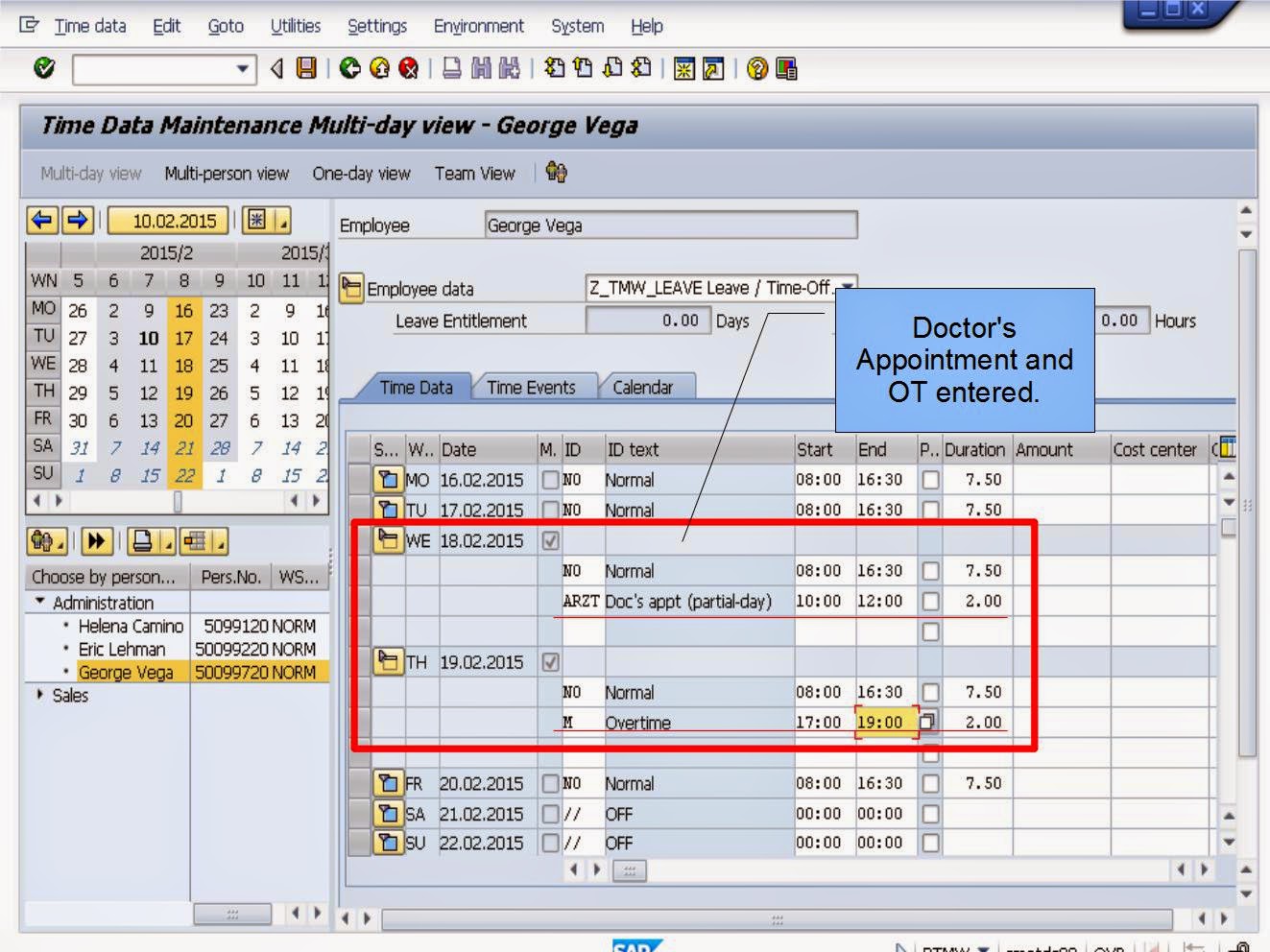Screen dimensions: 1270x952
Task: Click the Team View button
Action: coord(474,174)
